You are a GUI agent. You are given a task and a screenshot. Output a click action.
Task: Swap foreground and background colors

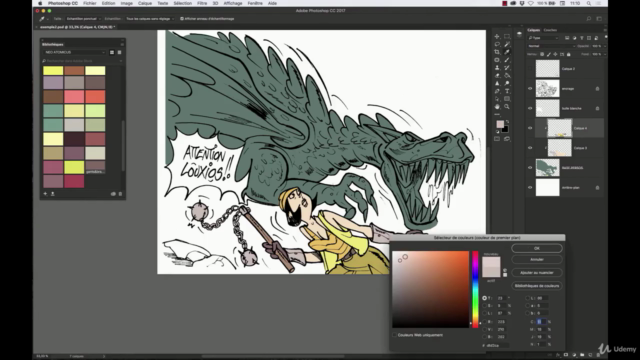(x=507, y=122)
